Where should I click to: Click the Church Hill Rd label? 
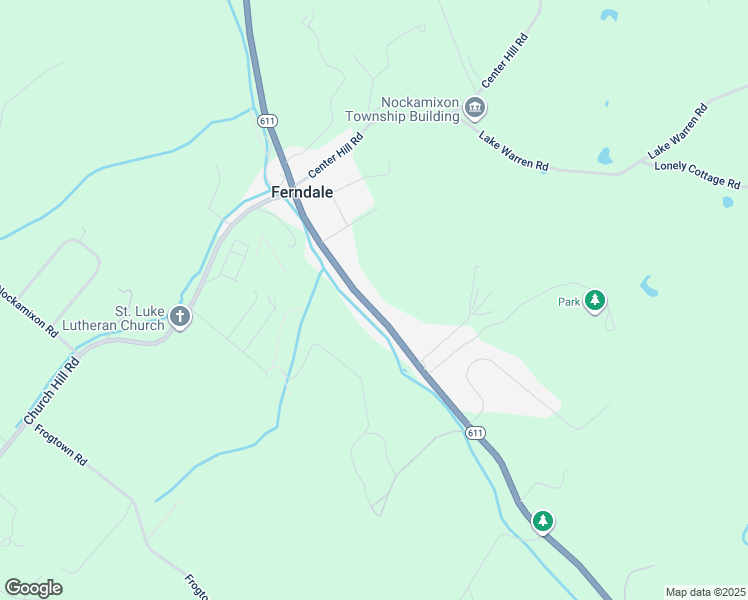pyautogui.click(x=52, y=392)
